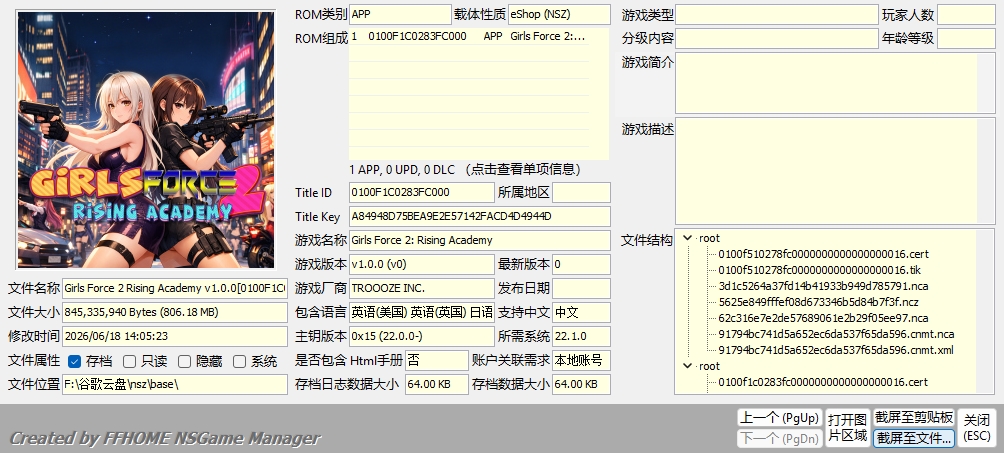This screenshot has width=1004, height=453.
Task: Open image folder via 打开图片区域 button
Action: (847, 428)
